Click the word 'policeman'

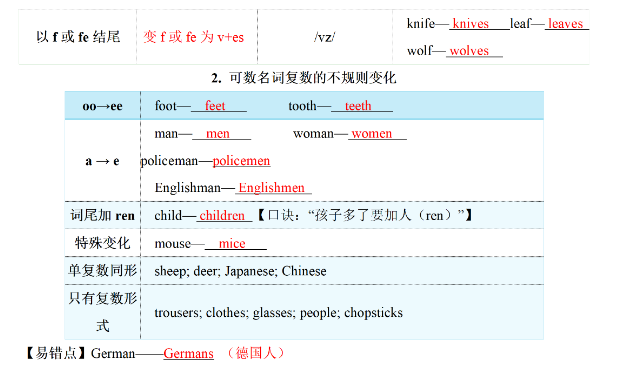[x=169, y=161]
